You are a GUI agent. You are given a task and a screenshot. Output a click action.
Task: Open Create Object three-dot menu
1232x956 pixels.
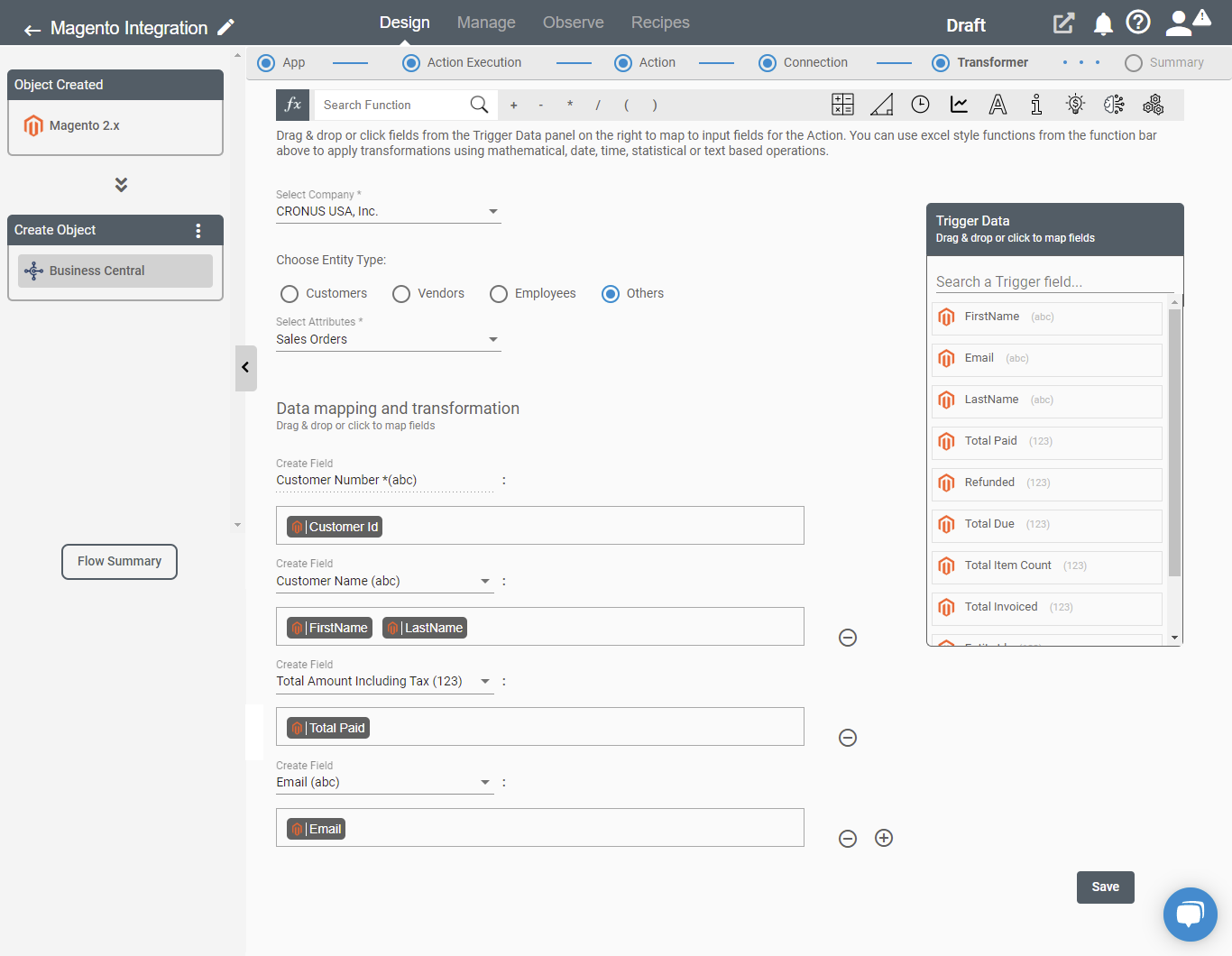(198, 231)
